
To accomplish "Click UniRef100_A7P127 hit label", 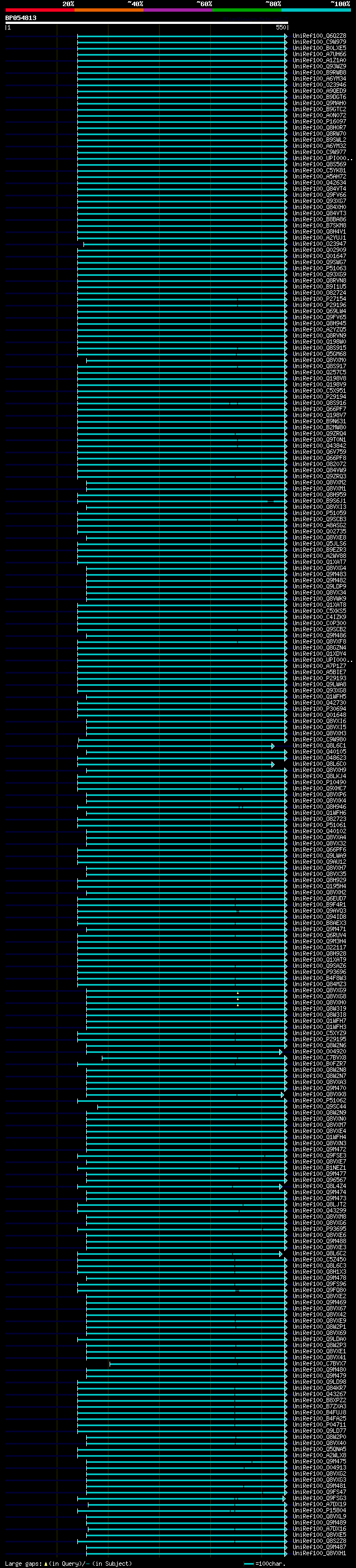I will click(x=319, y=666).
